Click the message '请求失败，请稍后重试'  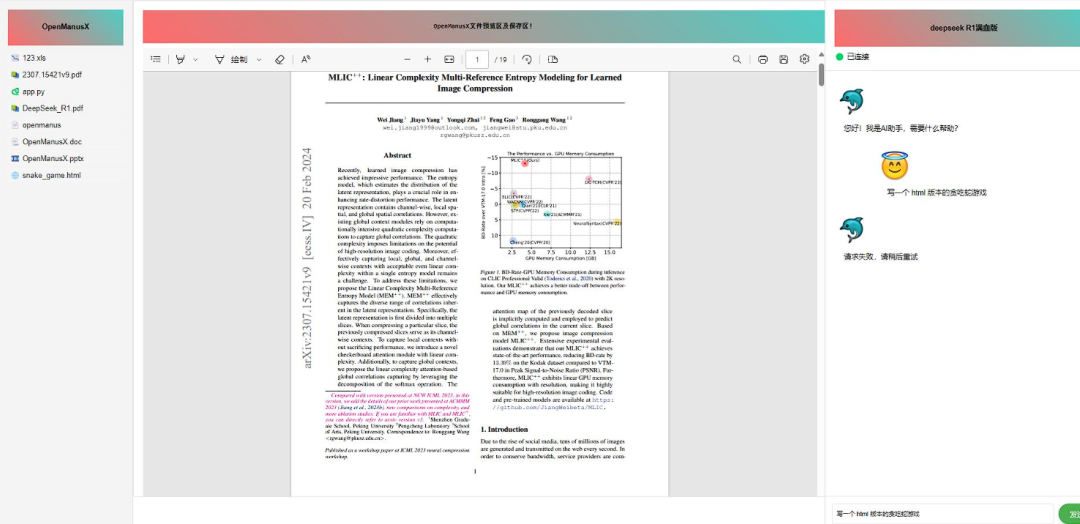pyautogui.click(x=880, y=257)
